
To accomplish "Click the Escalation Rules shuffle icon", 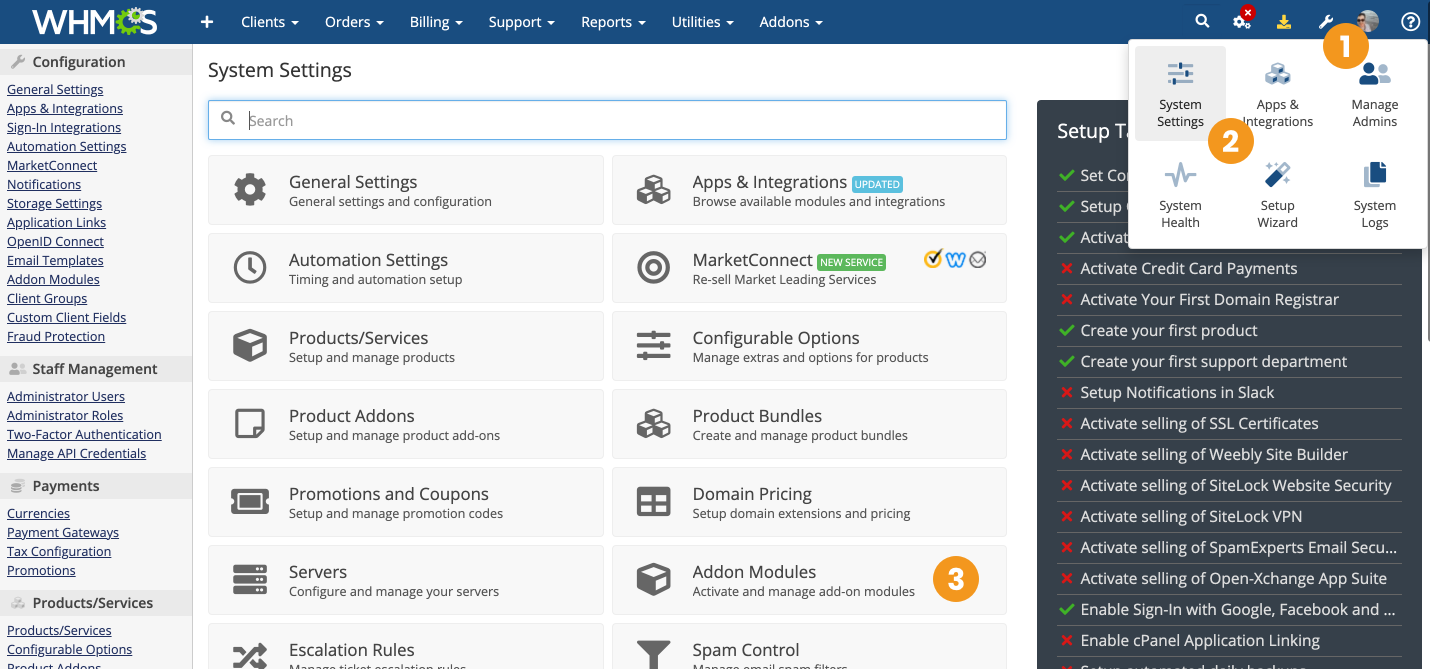I will click(x=249, y=655).
